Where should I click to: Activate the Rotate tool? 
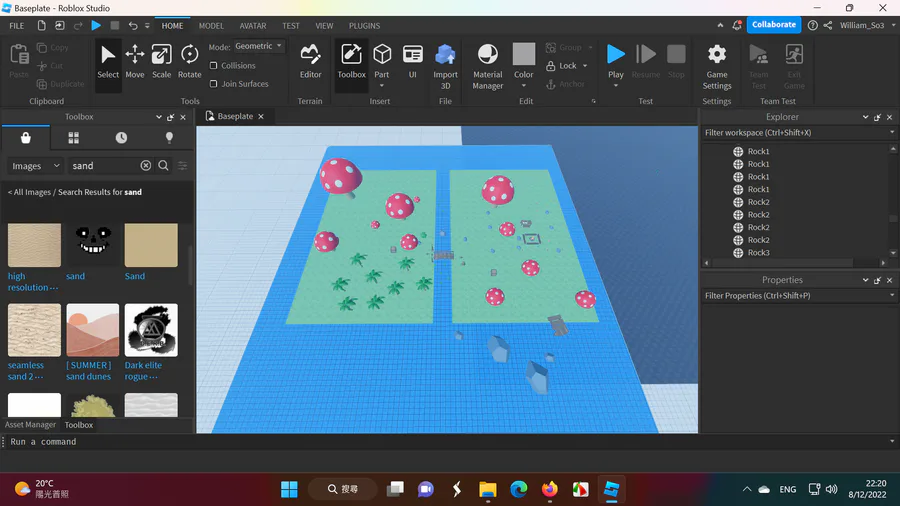pyautogui.click(x=189, y=62)
